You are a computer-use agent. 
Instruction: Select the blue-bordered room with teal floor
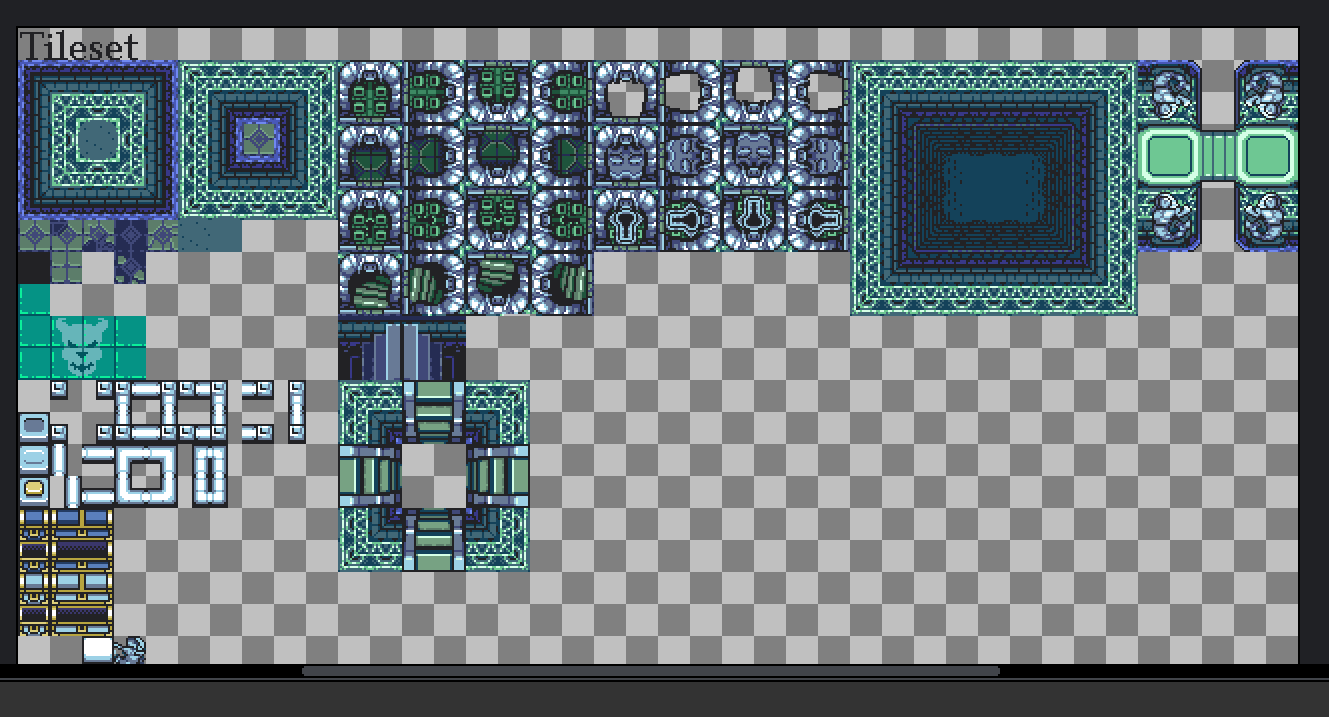click(x=98, y=140)
